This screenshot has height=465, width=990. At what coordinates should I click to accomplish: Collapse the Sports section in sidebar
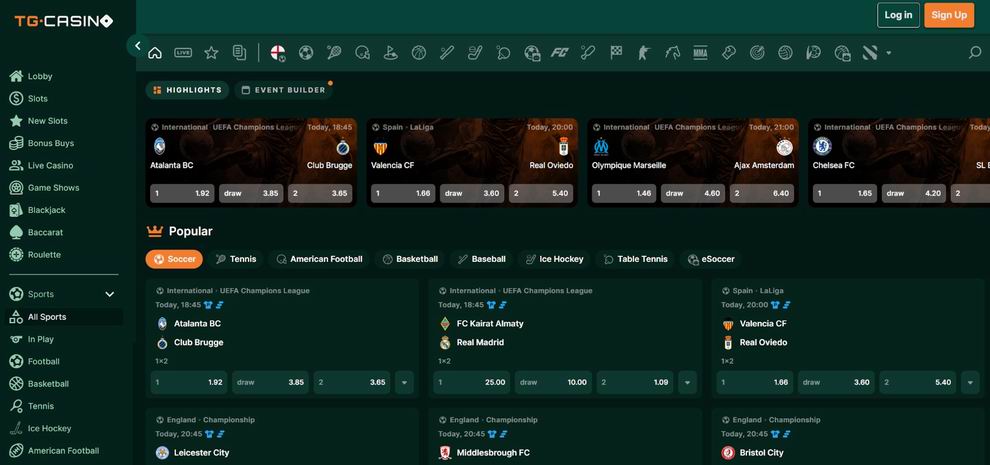pos(110,294)
